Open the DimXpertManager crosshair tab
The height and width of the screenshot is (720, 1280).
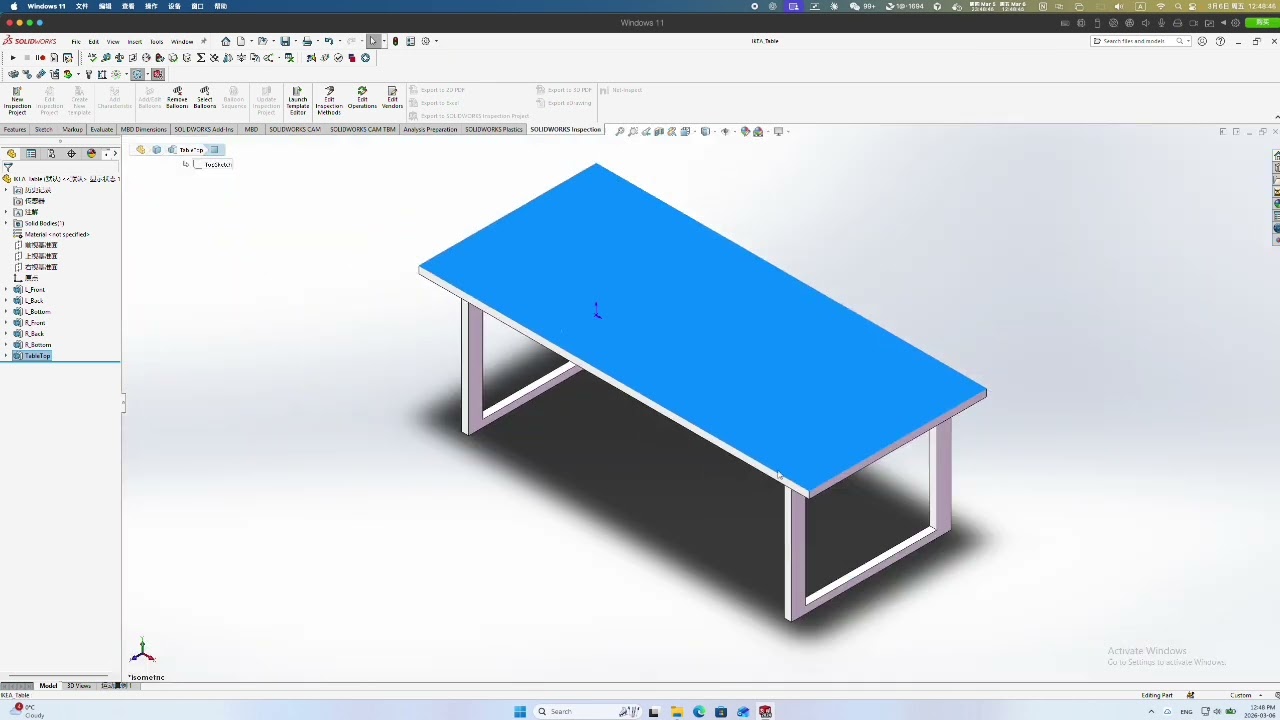(x=71, y=154)
